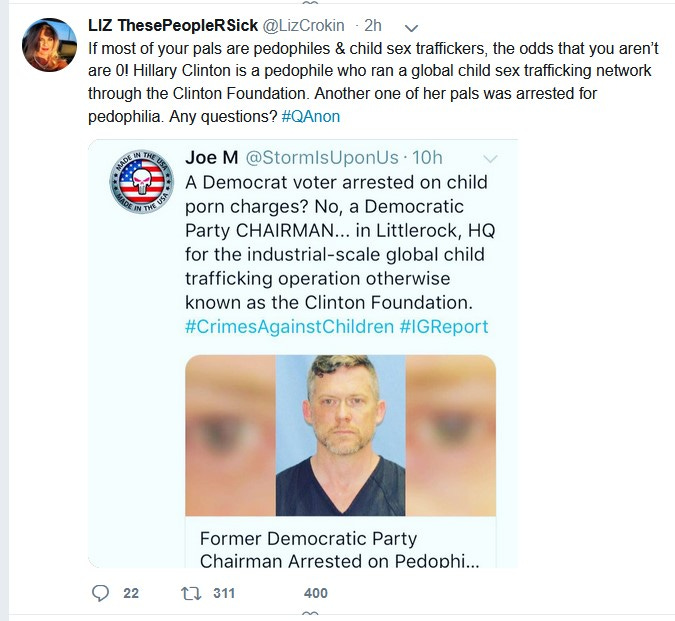Image resolution: width=675 pixels, height=621 pixels.
Task: Open the Made in the USA skull avatar
Action: tap(142, 182)
